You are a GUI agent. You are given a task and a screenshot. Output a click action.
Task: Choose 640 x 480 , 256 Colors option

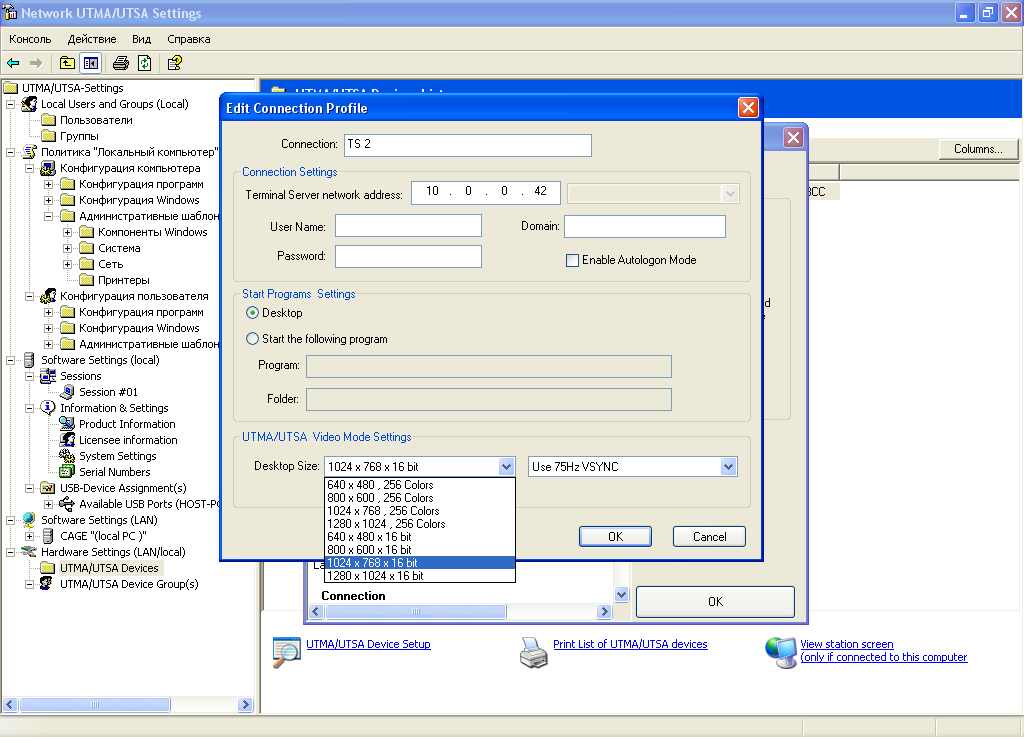pos(420,485)
